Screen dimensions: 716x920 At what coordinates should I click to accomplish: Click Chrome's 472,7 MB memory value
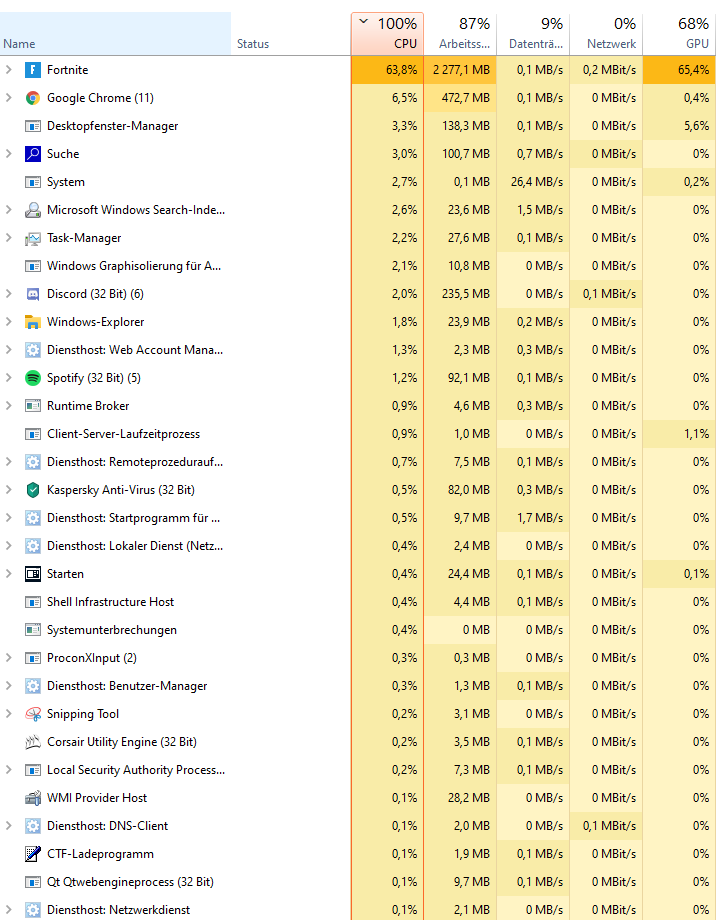(465, 98)
